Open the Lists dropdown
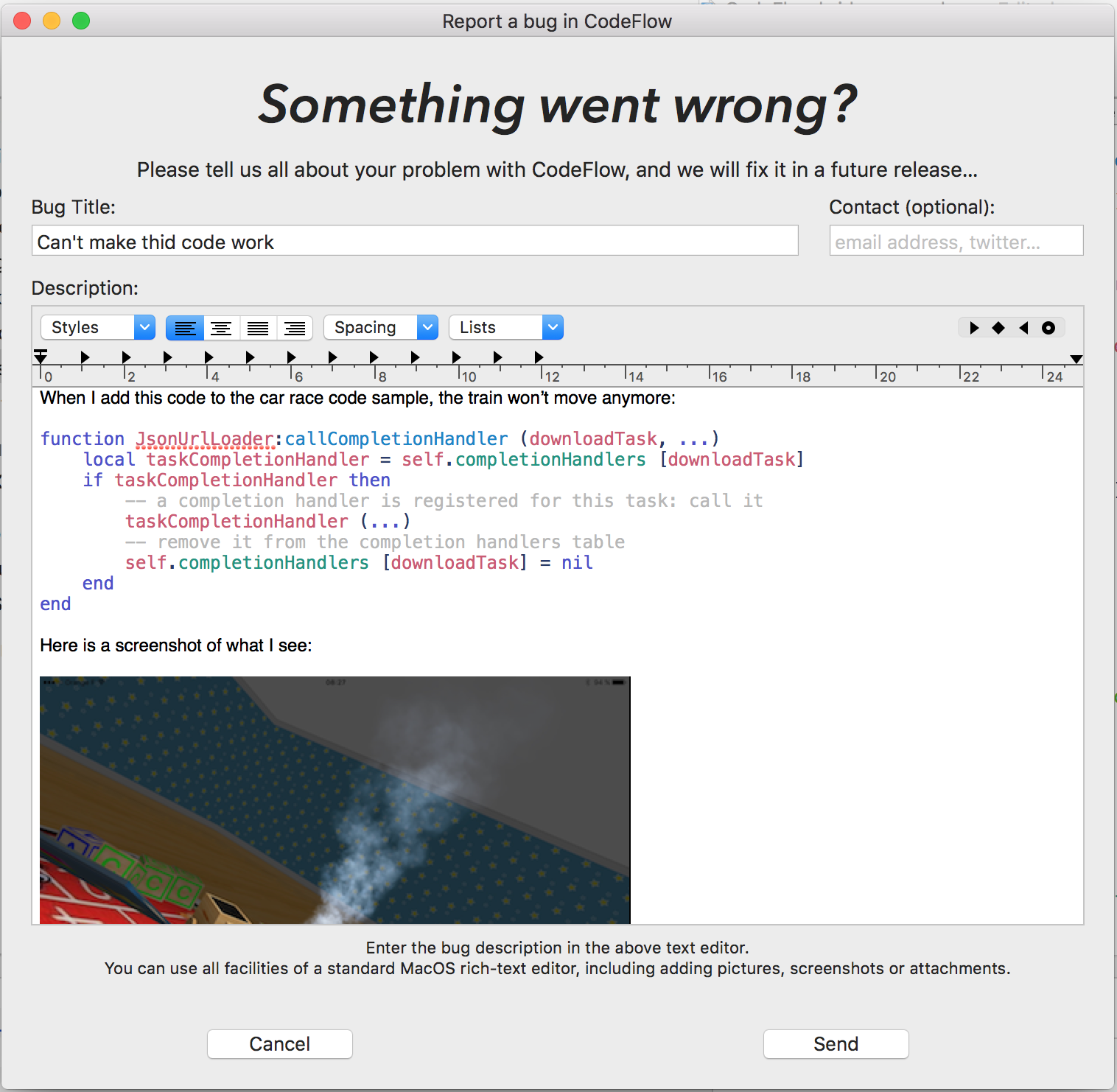This screenshot has height=1092, width=1117. (x=506, y=328)
